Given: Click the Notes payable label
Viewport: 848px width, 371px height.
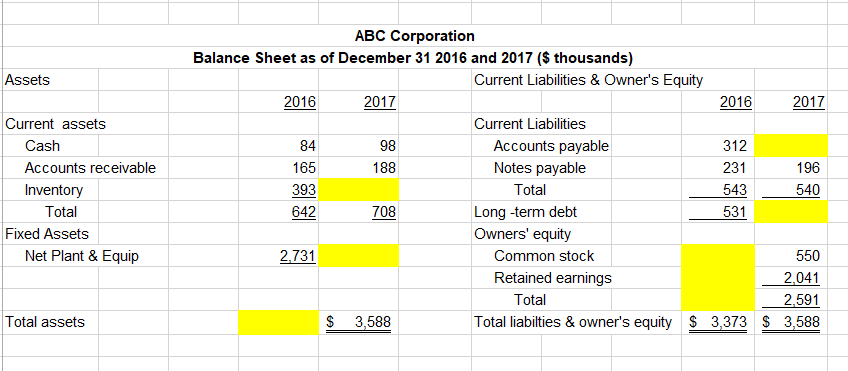Looking at the screenshot, I should [x=540, y=168].
